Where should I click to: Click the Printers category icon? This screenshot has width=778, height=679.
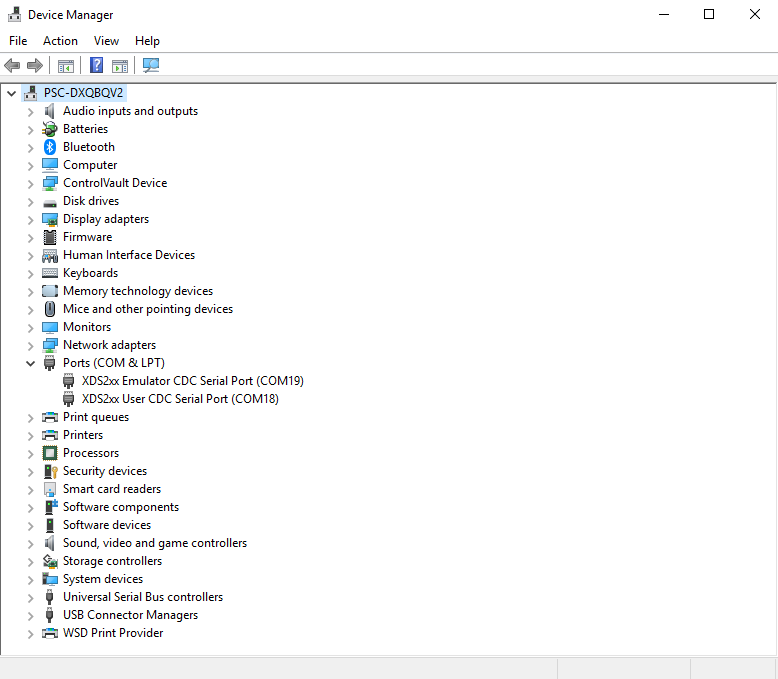[50, 435]
